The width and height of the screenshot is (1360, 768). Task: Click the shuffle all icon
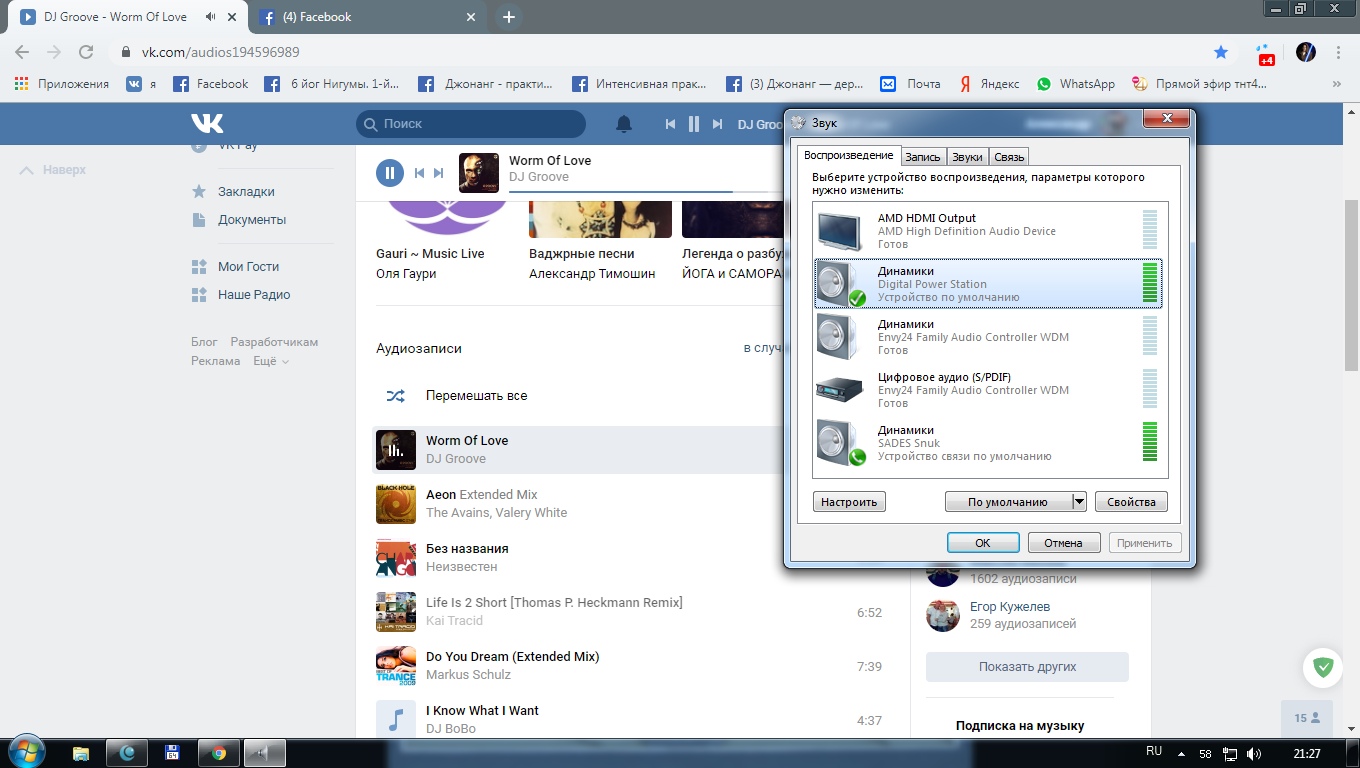click(x=396, y=396)
